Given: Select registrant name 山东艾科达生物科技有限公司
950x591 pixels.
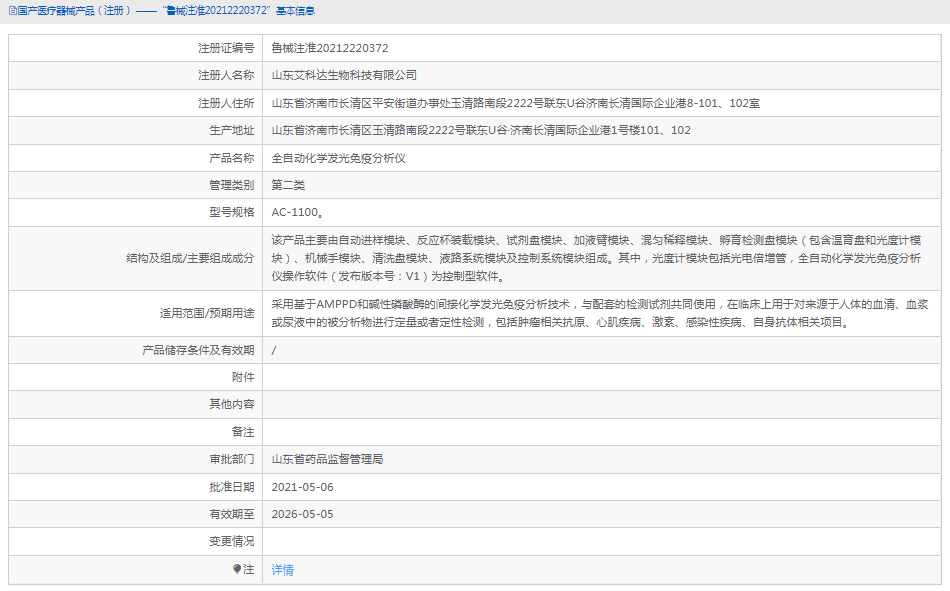Looking at the screenshot, I should [x=344, y=75].
